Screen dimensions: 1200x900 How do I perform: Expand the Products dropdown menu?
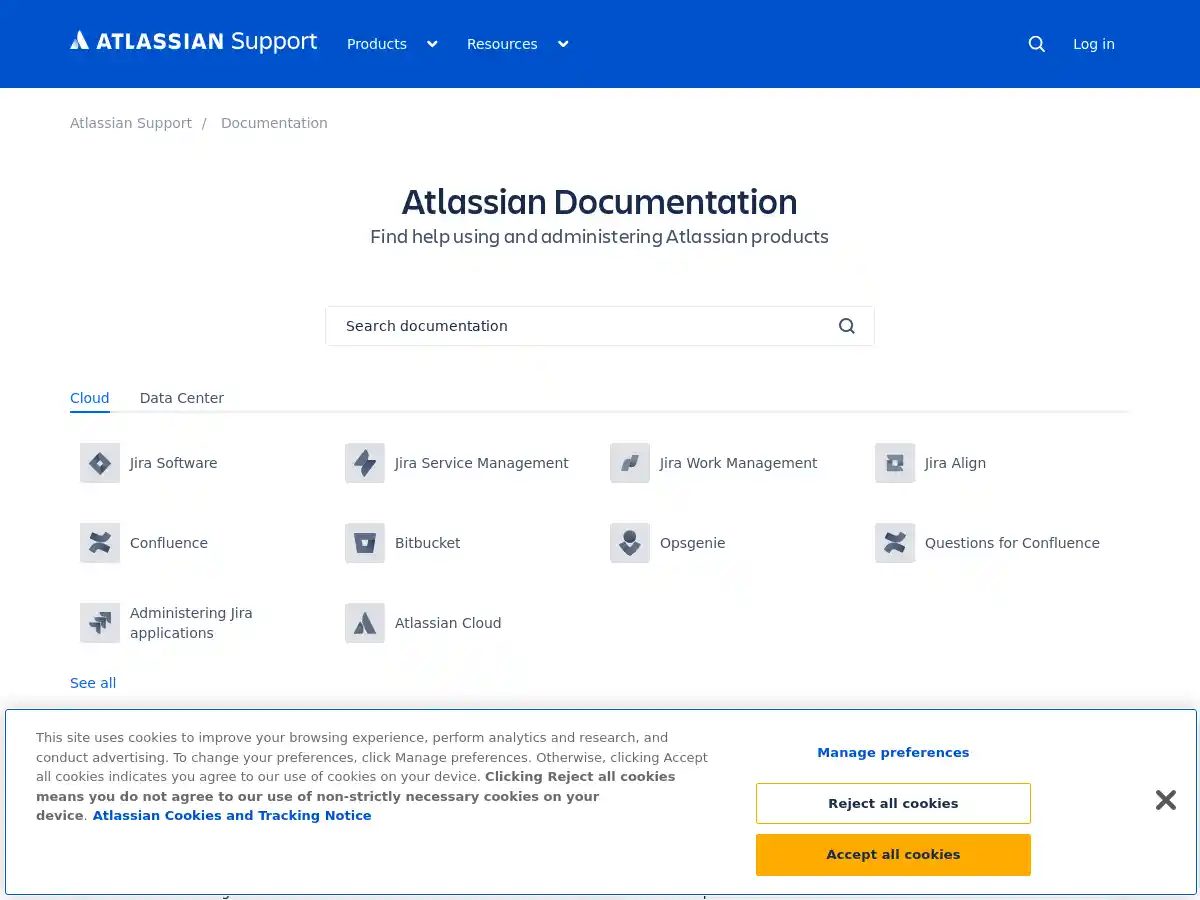click(x=391, y=44)
